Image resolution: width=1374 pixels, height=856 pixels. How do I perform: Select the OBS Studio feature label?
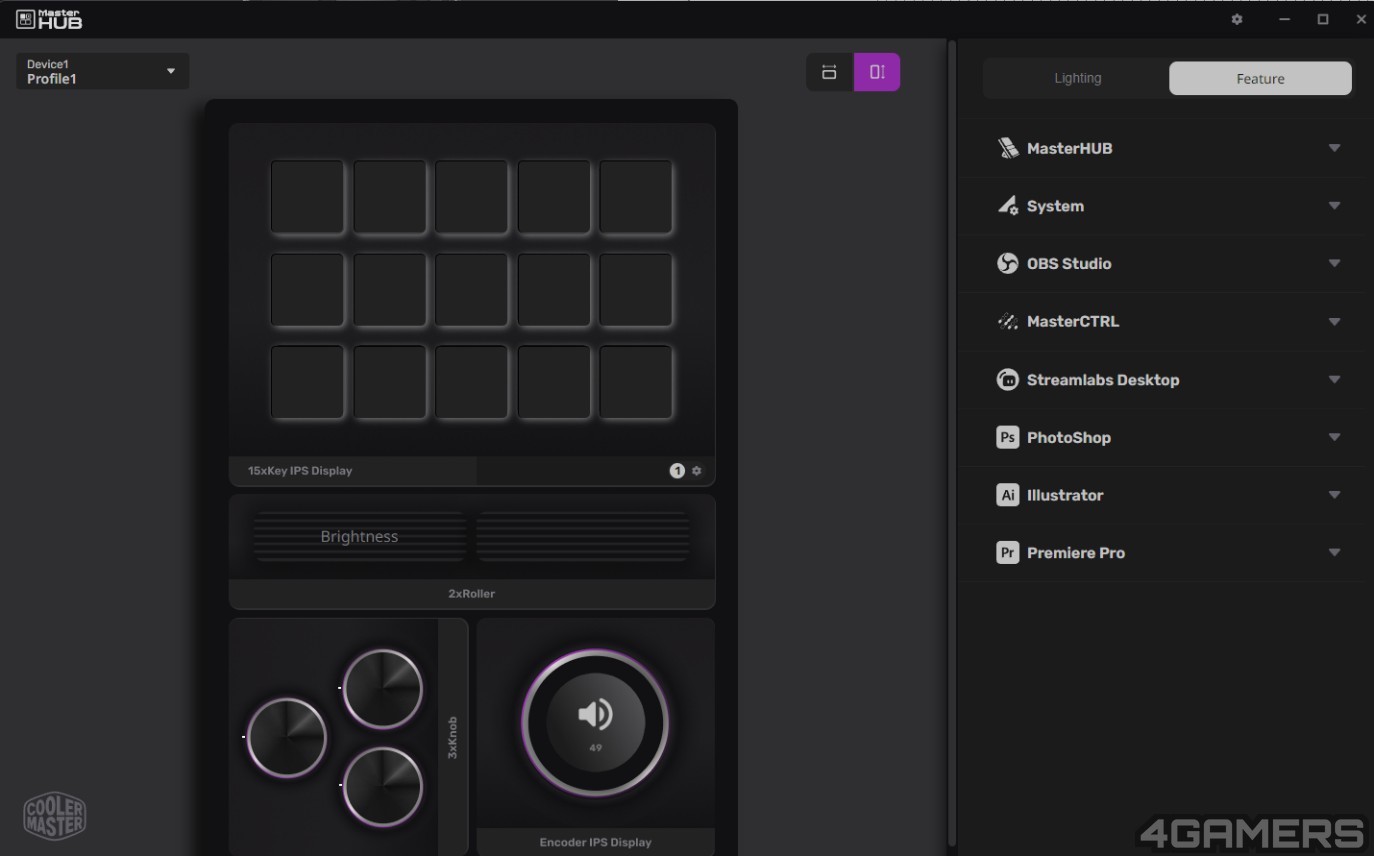tap(1069, 263)
